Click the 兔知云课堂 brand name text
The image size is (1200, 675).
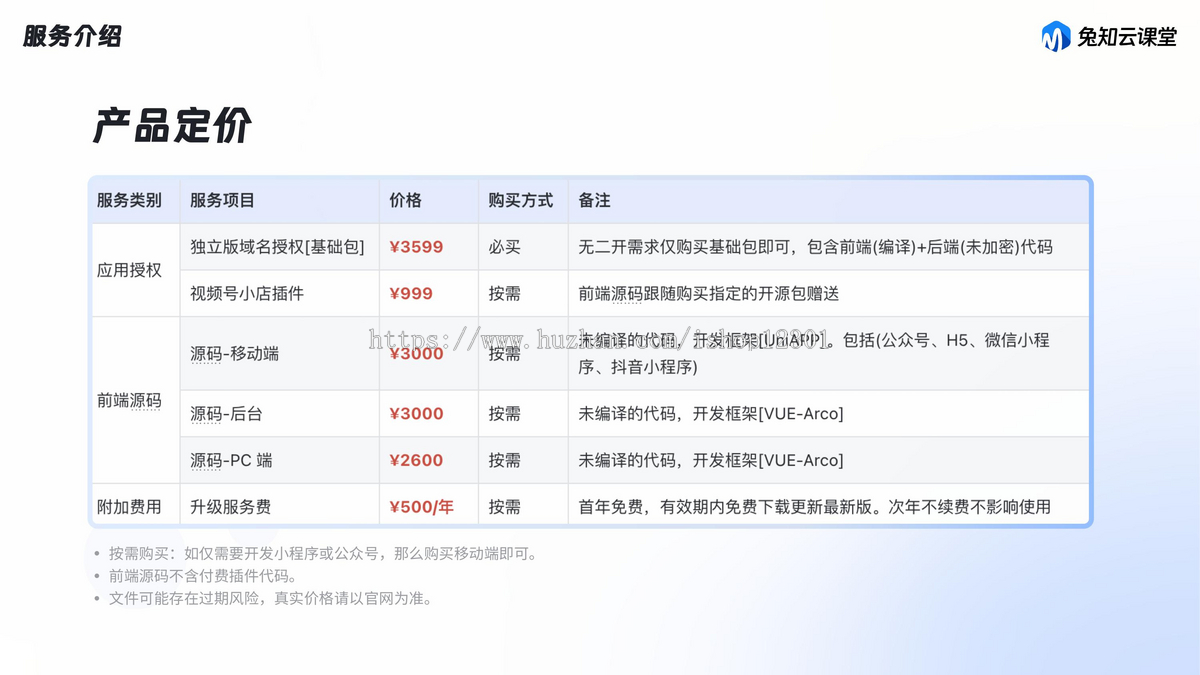click(x=1127, y=38)
